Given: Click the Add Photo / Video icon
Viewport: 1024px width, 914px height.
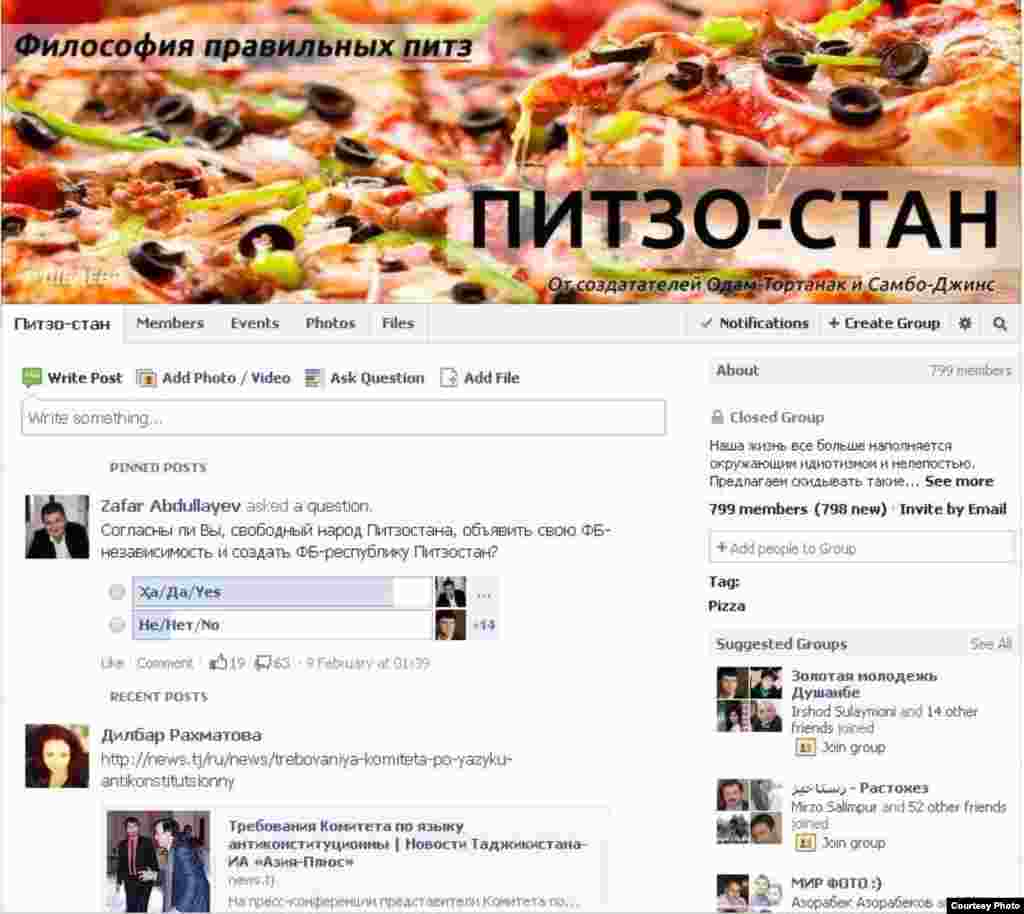Looking at the screenshot, I should pos(146,378).
